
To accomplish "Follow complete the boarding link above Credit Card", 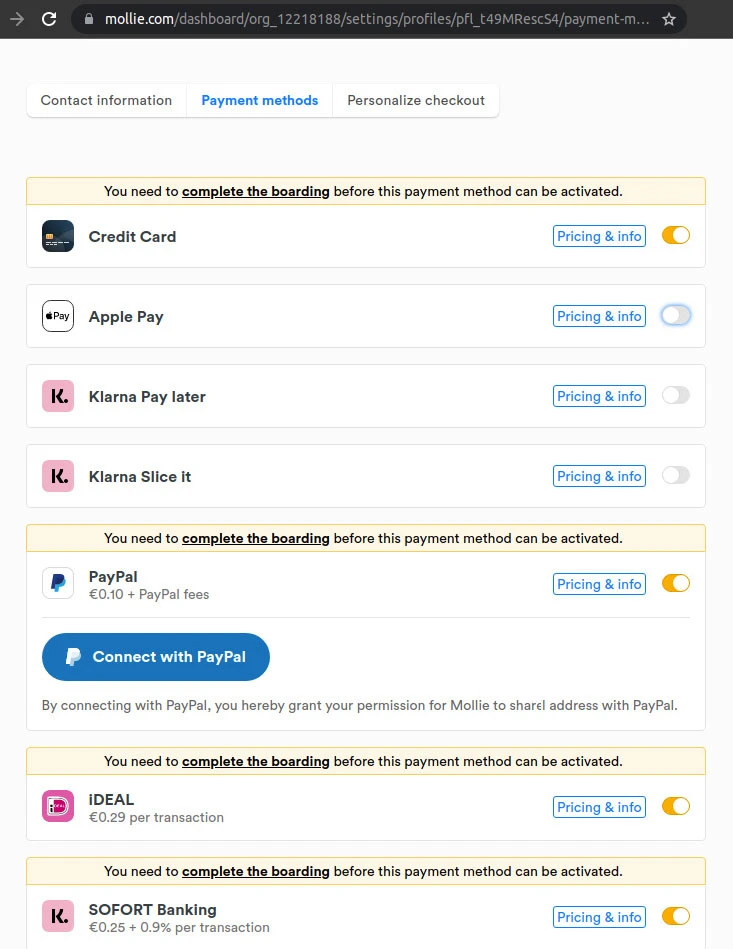I will point(255,191).
